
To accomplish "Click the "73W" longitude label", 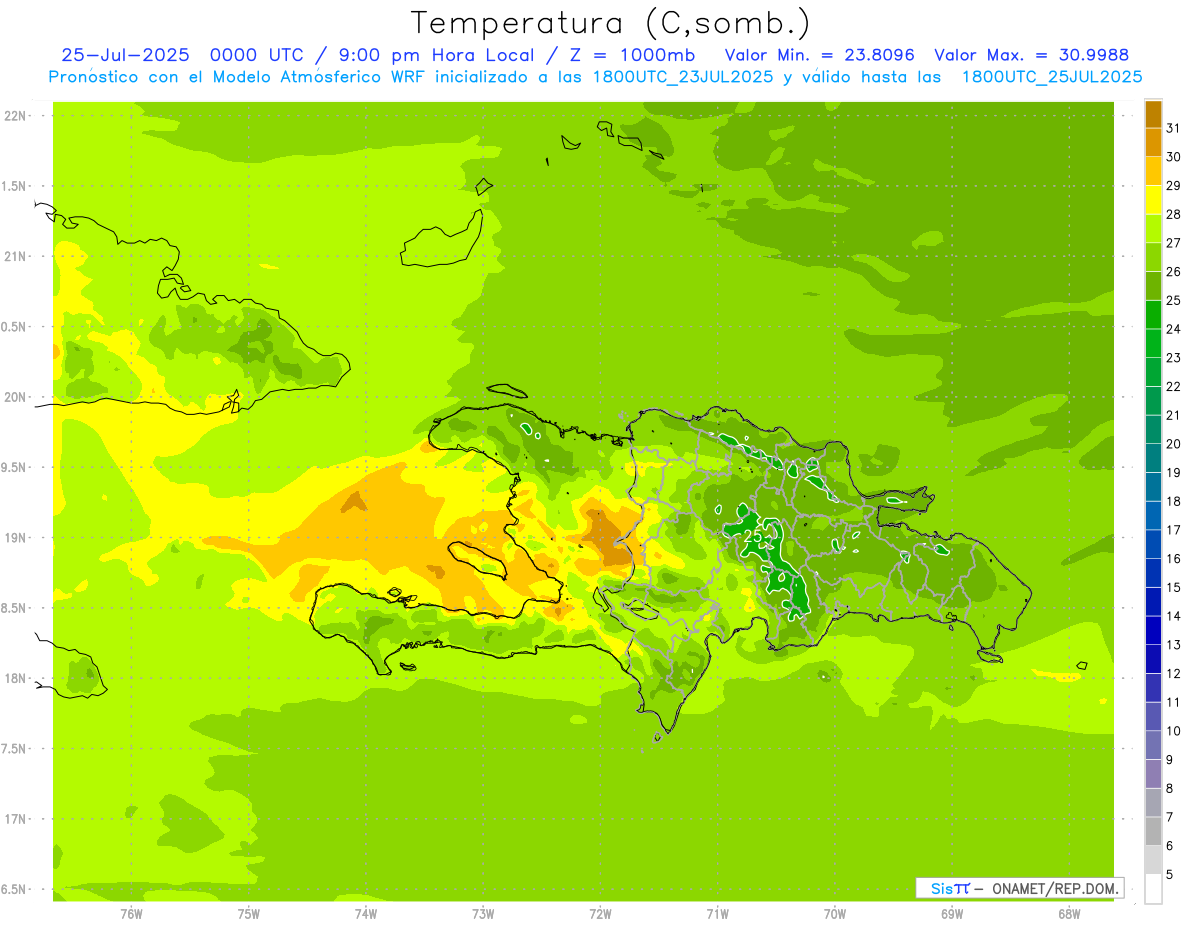I will [483, 914].
